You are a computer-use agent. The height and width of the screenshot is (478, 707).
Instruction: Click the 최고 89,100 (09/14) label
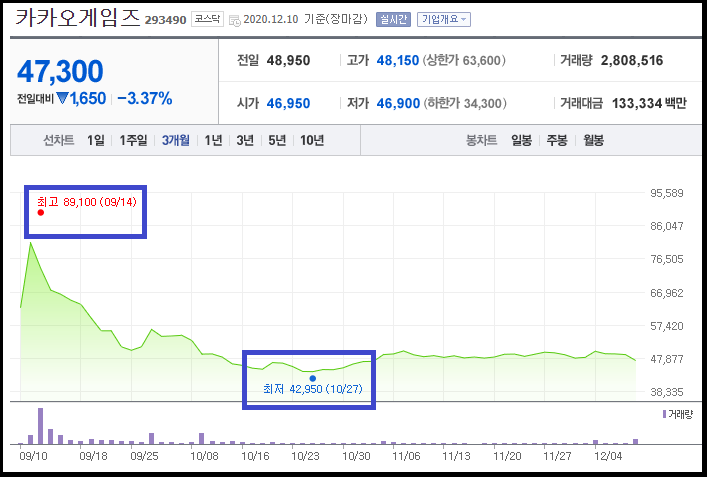click(87, 202)
